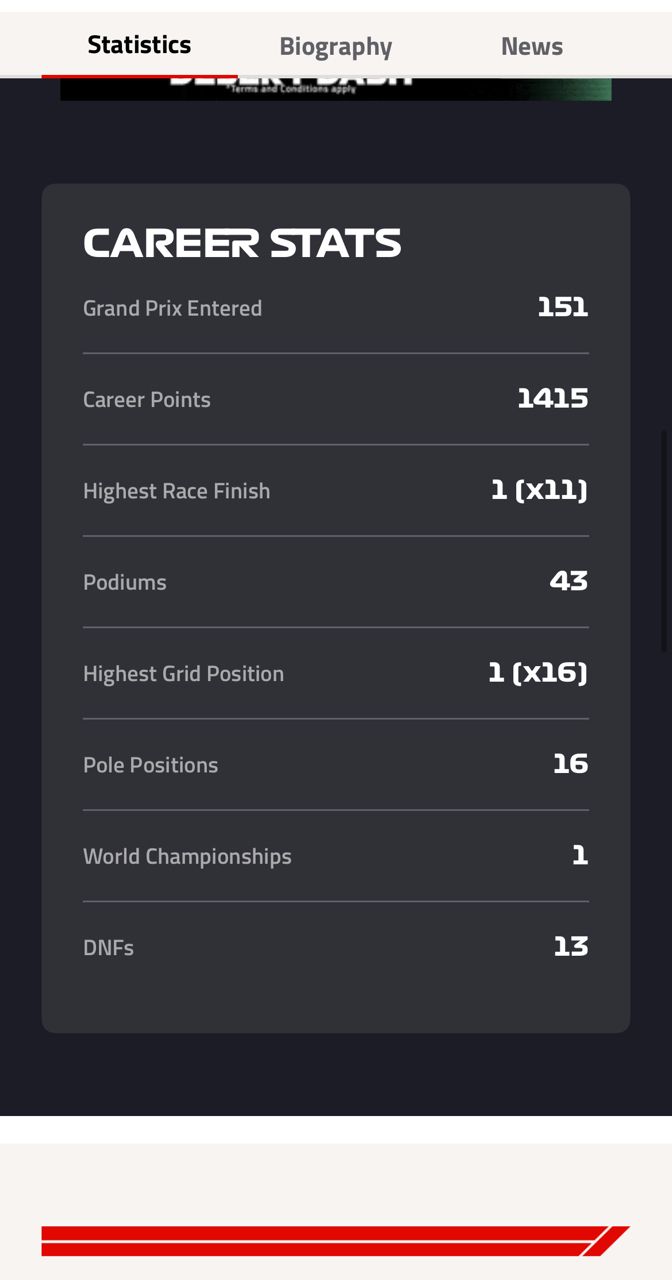
Task: Click the red striped divider graphic
Action: click(x=335, y=1240)
